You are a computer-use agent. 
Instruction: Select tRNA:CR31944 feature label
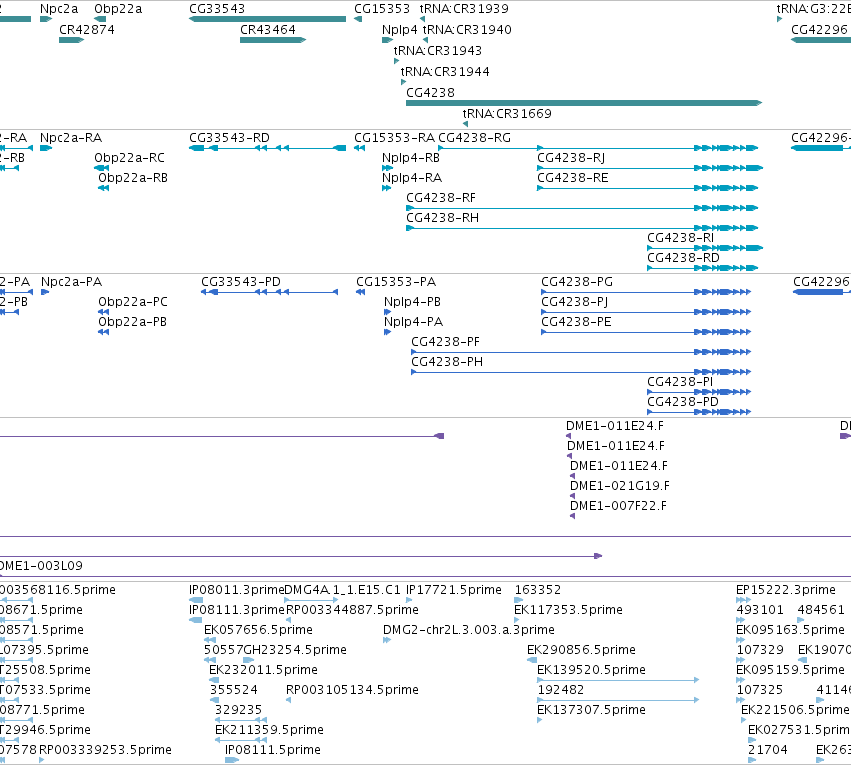(x=445, y=72)
